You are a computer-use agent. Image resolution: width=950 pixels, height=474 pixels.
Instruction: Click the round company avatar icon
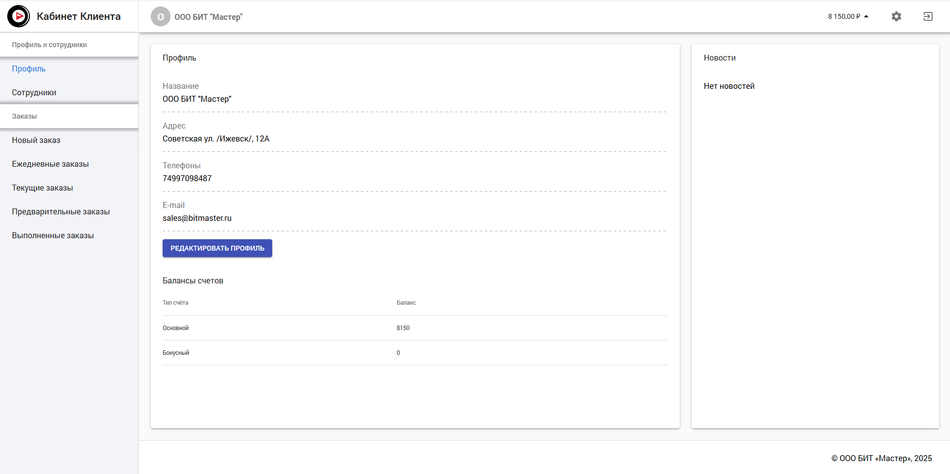160,17
